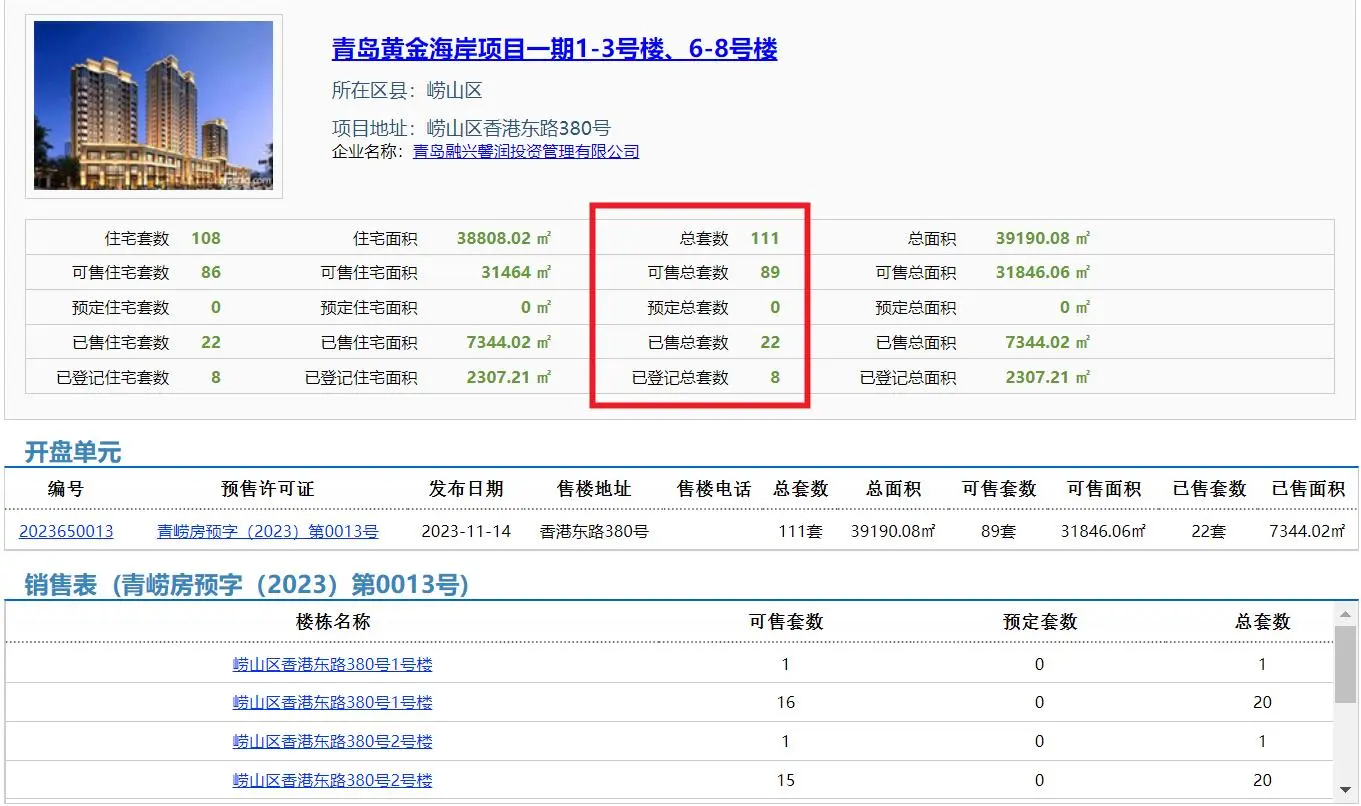This screenshot has width=1361, height=806.
Task: Click the 可售面积 column header
Action: click(x=1104, y=489)
